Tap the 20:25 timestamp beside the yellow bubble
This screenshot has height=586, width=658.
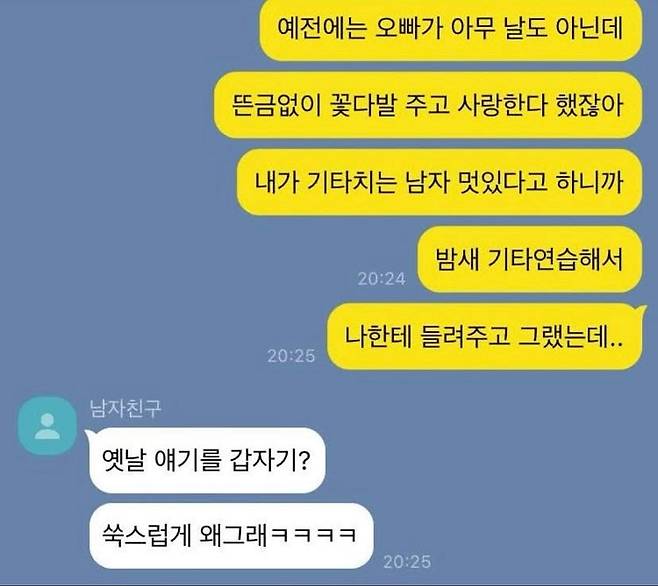[291, 356]
